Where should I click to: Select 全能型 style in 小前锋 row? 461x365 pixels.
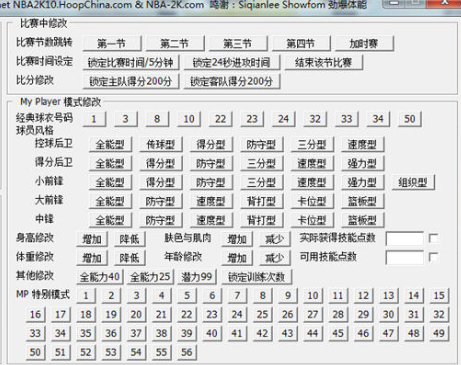click(110, 182)
